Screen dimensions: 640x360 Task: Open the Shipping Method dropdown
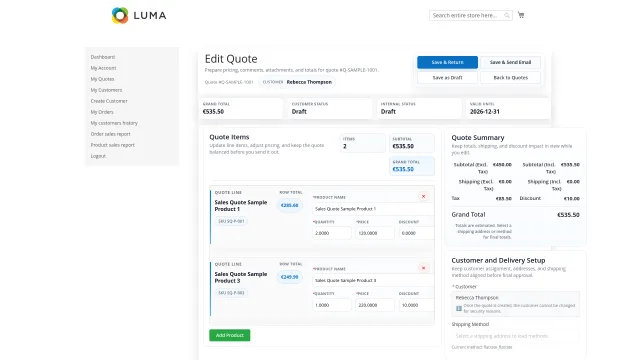515,336
